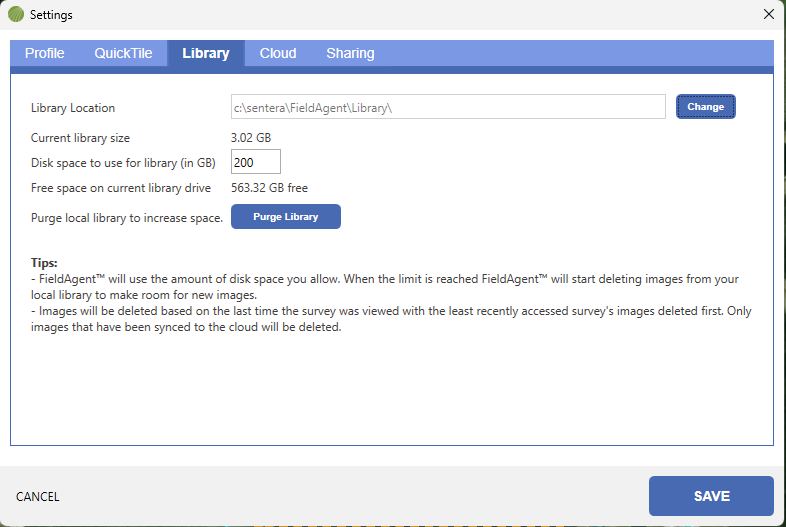Screen dimensions: 786x527
Task: Save the settings
Action: (711, 496)
